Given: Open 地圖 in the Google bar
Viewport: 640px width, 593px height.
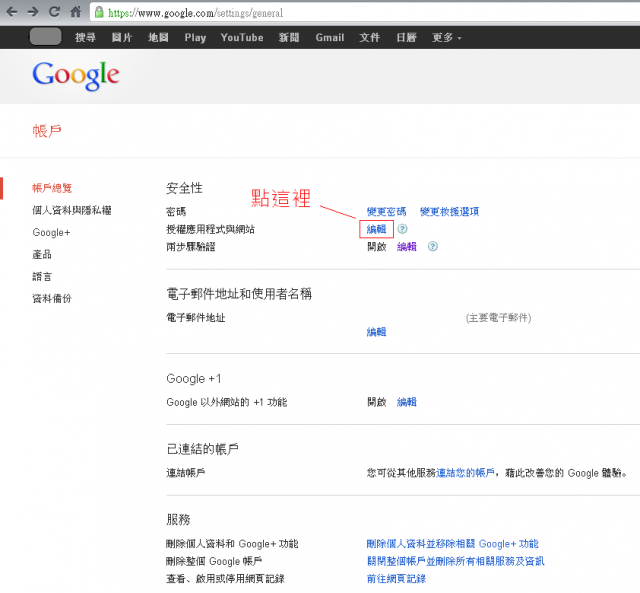Looking at the screenshot, I should [x=158, y=38].
